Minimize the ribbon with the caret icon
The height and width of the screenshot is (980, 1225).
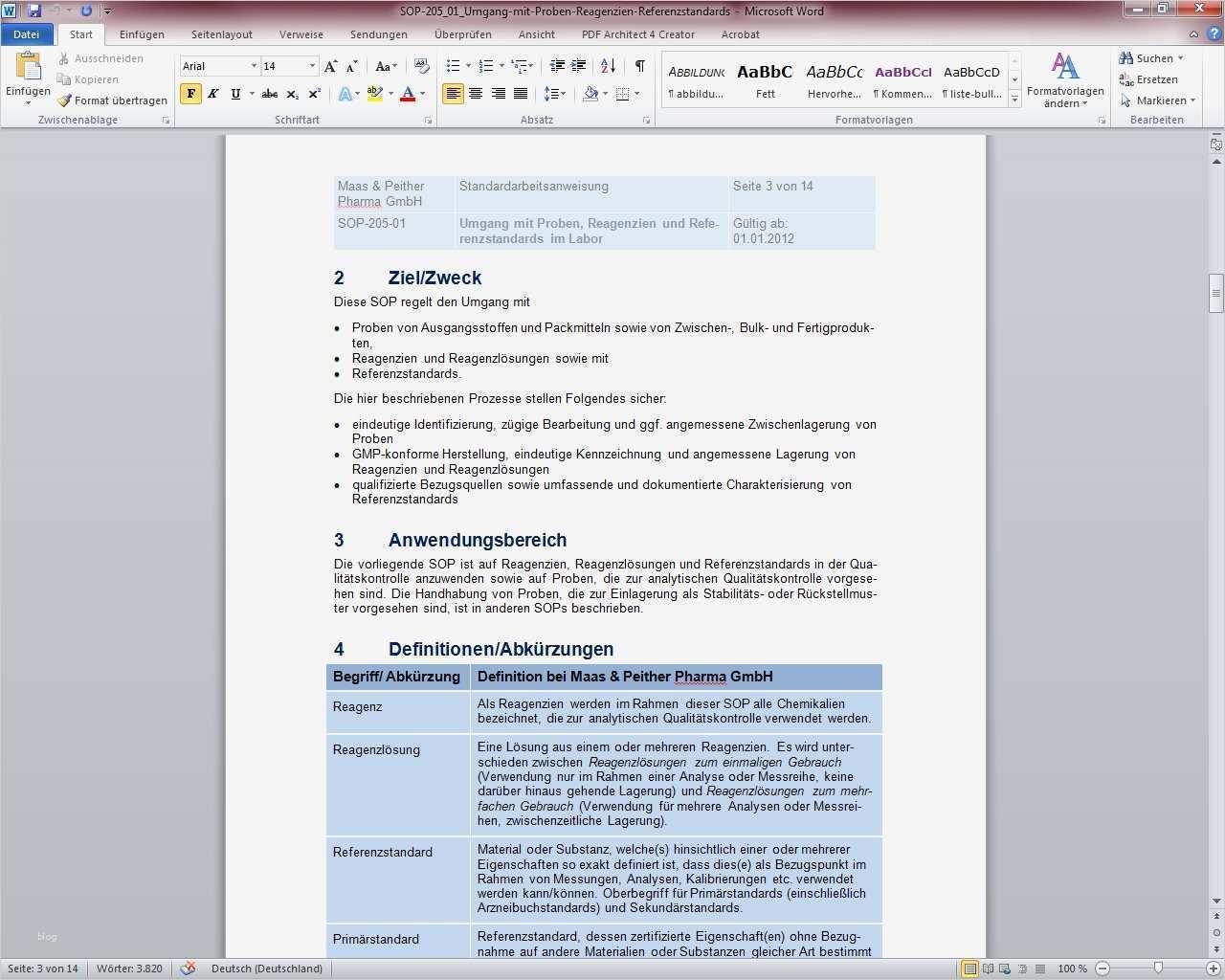click(x=1193, y=34)
